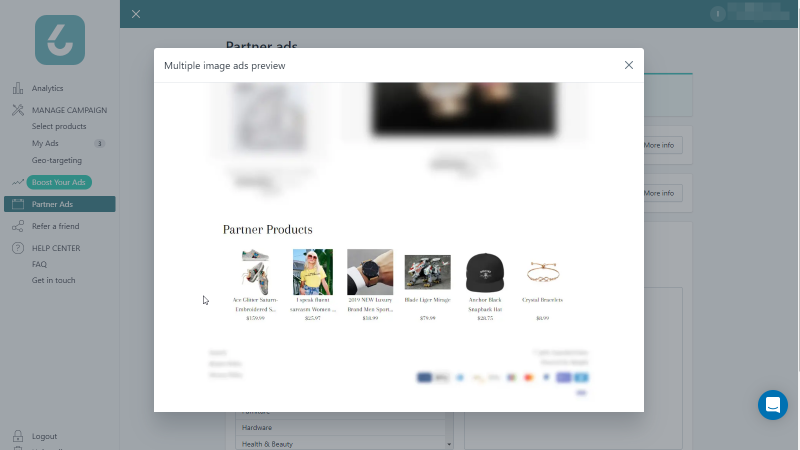Click the Logout padlock icon
The width and height of the screenshot is (800, 450).
point(18,436)
